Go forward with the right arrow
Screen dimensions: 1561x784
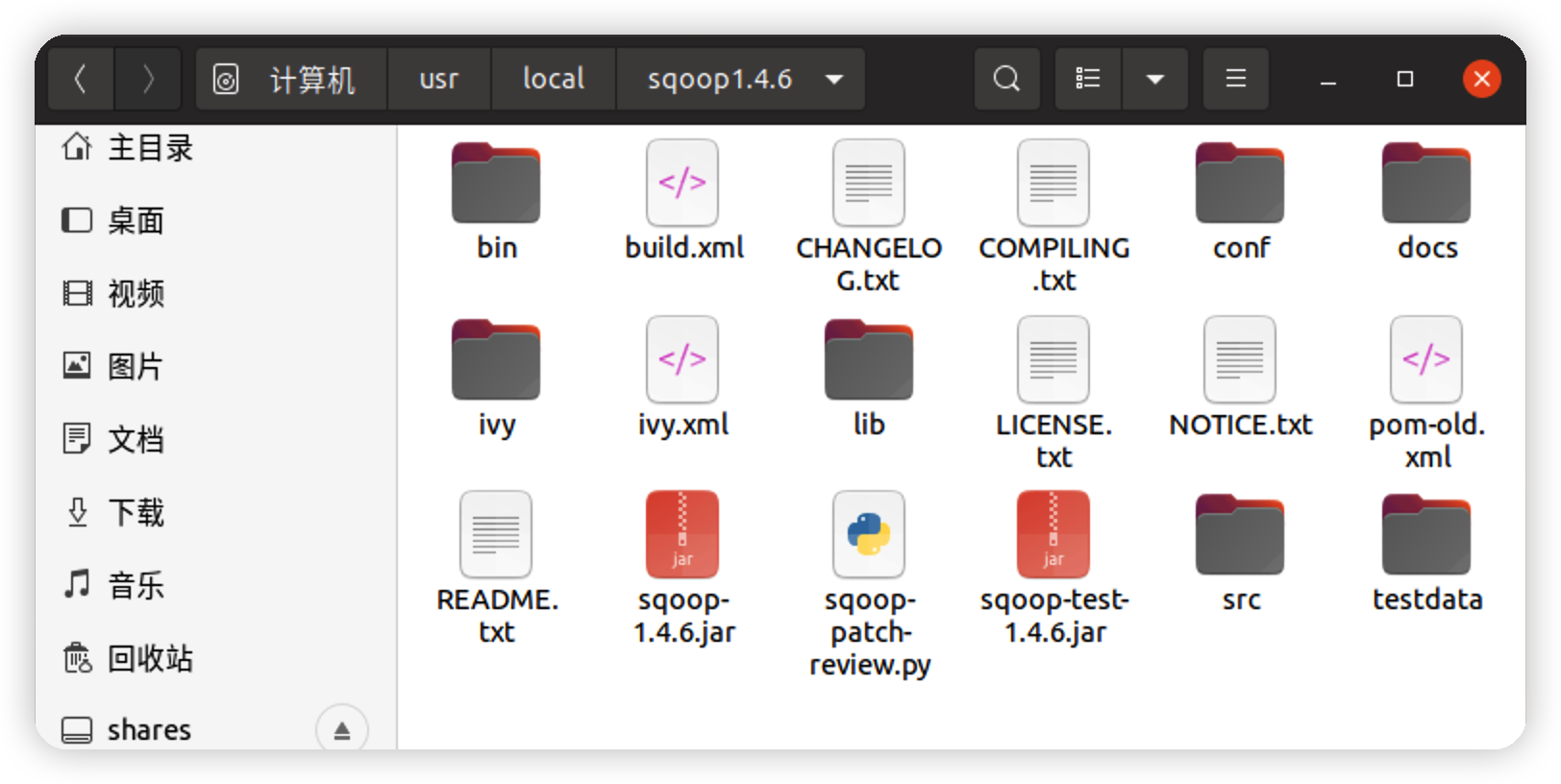(x=148, y=79)
